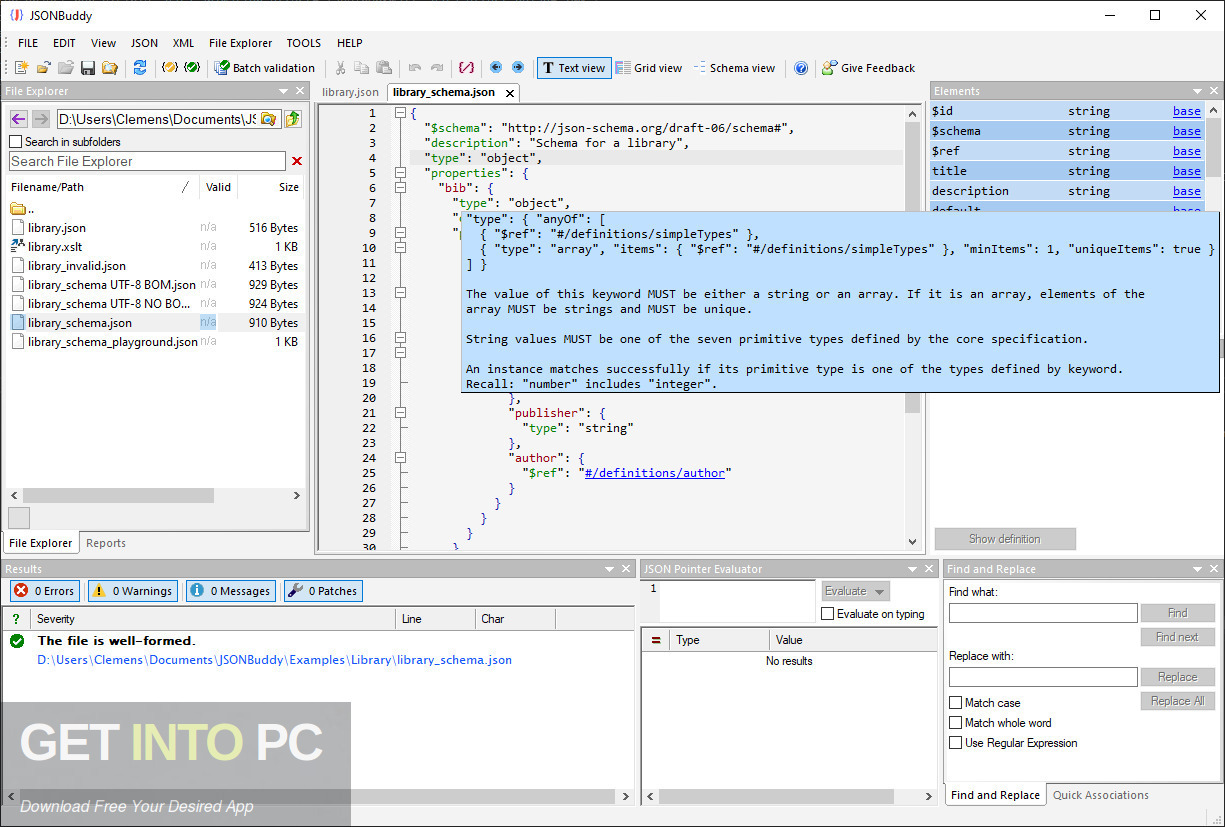Click the blue Reload arrows icon
The width and height of the screenshot is (1225, 827).
(x=140, y=68)
